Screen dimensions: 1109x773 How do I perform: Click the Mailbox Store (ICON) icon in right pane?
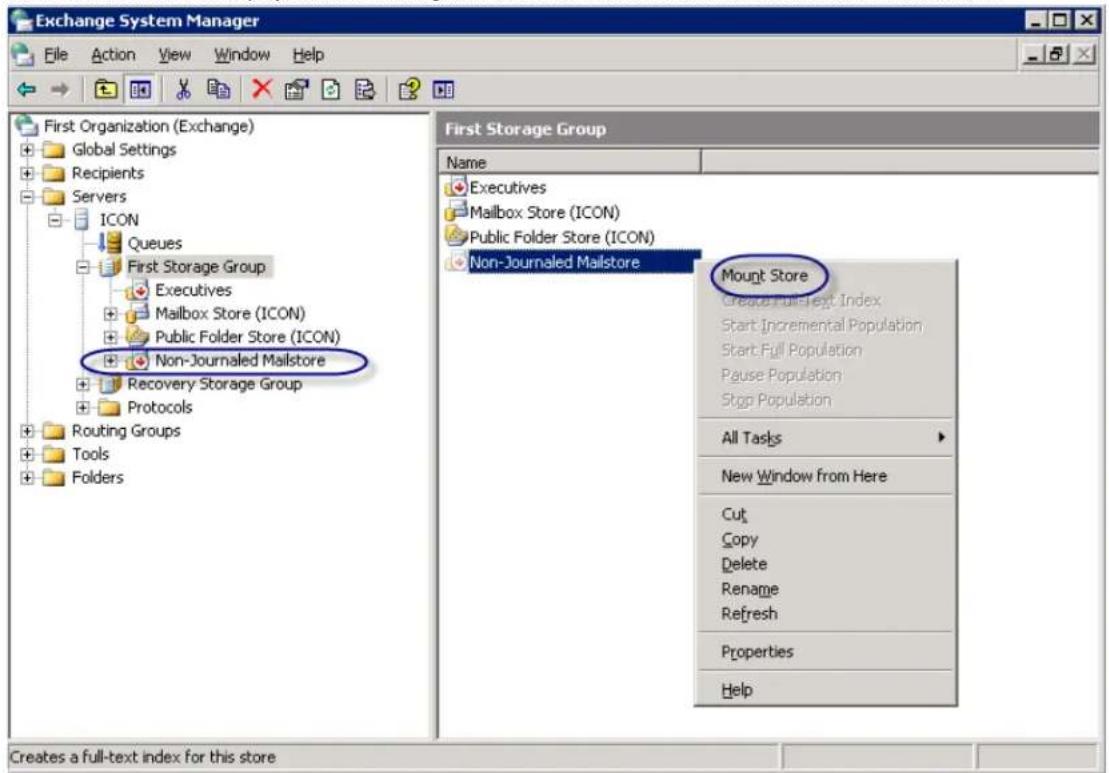(x=456, y=211)
